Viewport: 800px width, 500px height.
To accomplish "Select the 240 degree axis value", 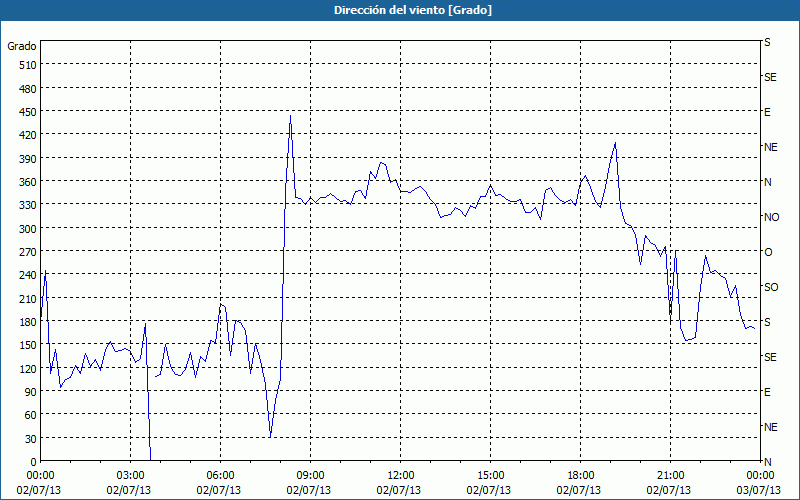I will [28, 276].
